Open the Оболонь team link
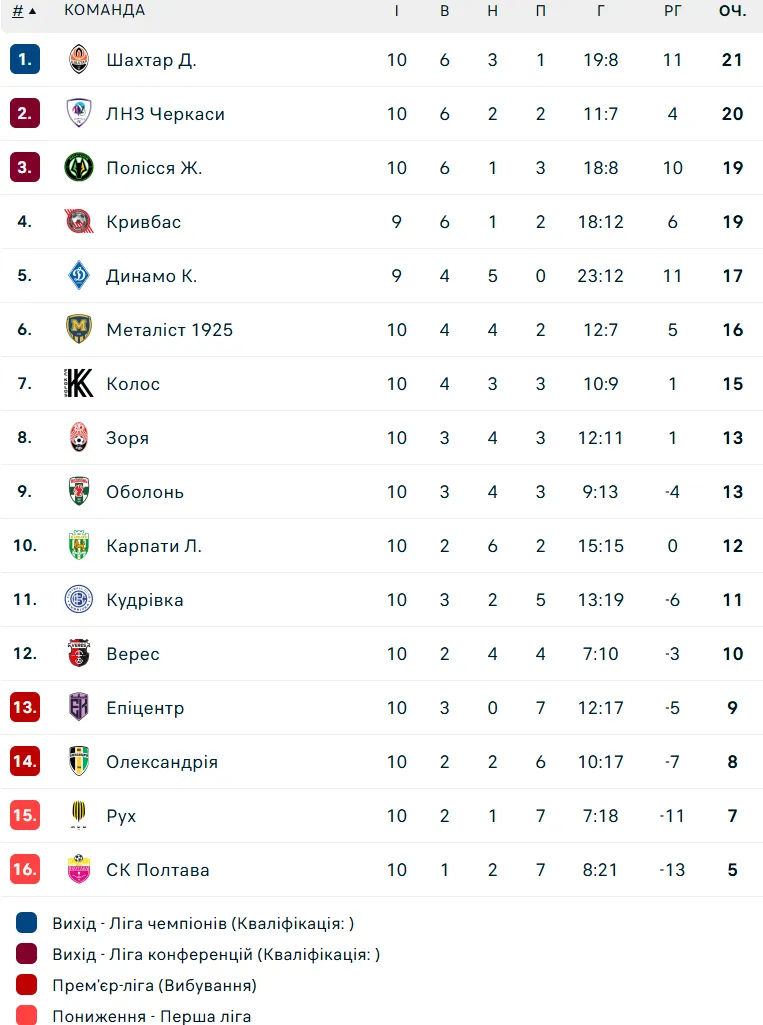 pyautogui.click(x=145, y=492)
